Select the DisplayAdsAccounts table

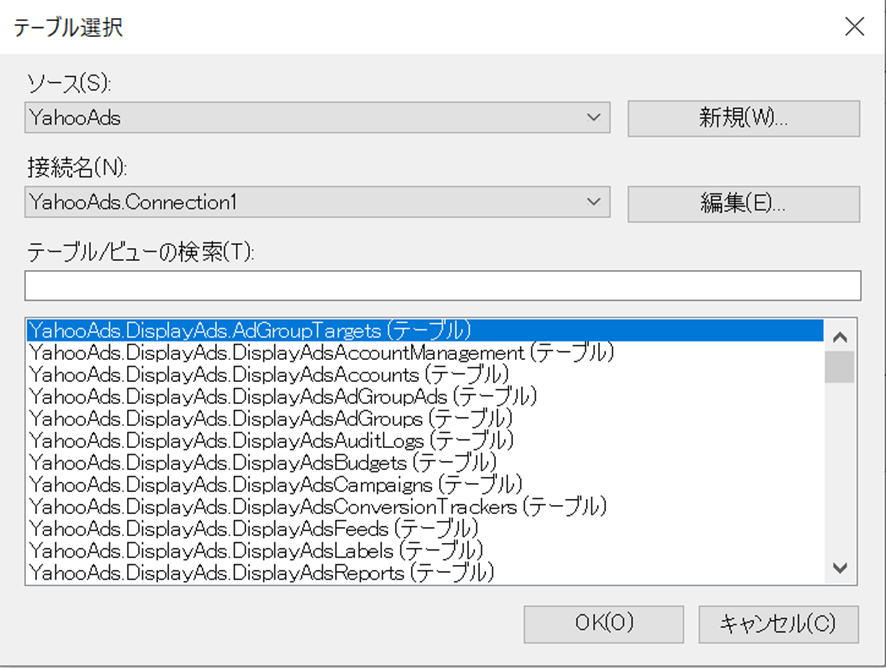pyautogui.click(x=269, y=374)
